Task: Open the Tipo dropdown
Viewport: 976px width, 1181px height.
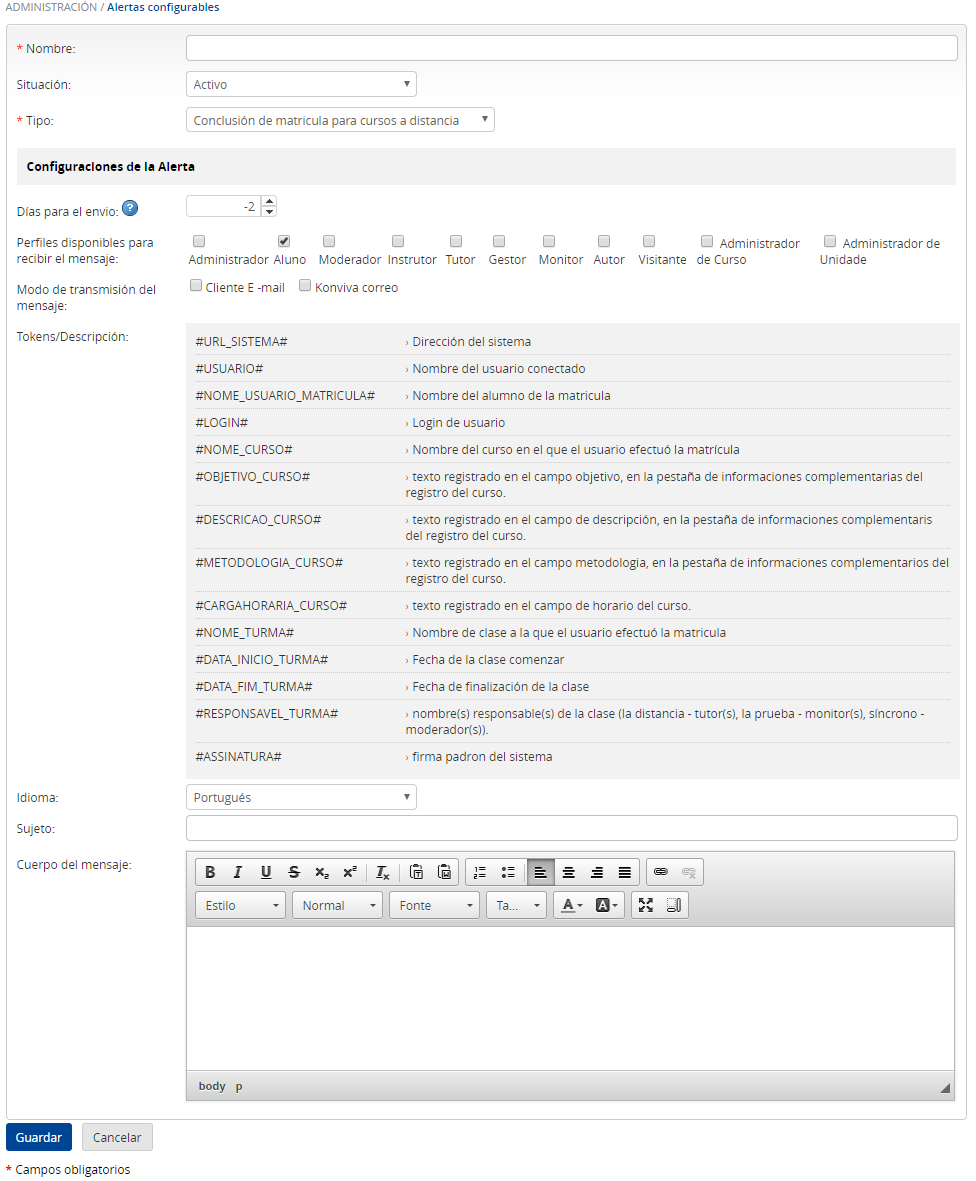Action: point(340,121)
